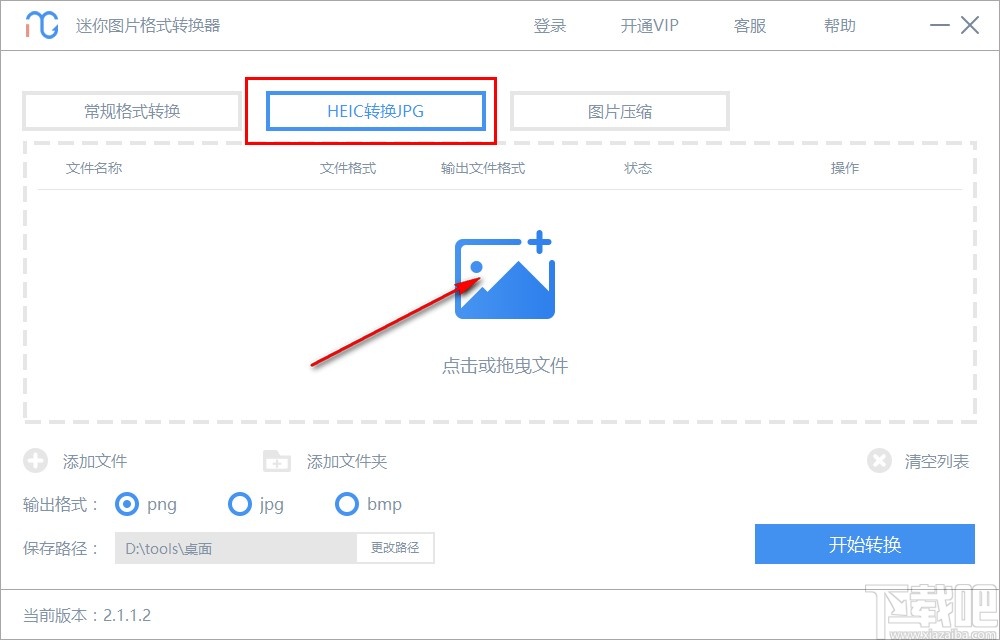Click the add file plus icon
This screenshot has height=640, width=1000.
36,461
